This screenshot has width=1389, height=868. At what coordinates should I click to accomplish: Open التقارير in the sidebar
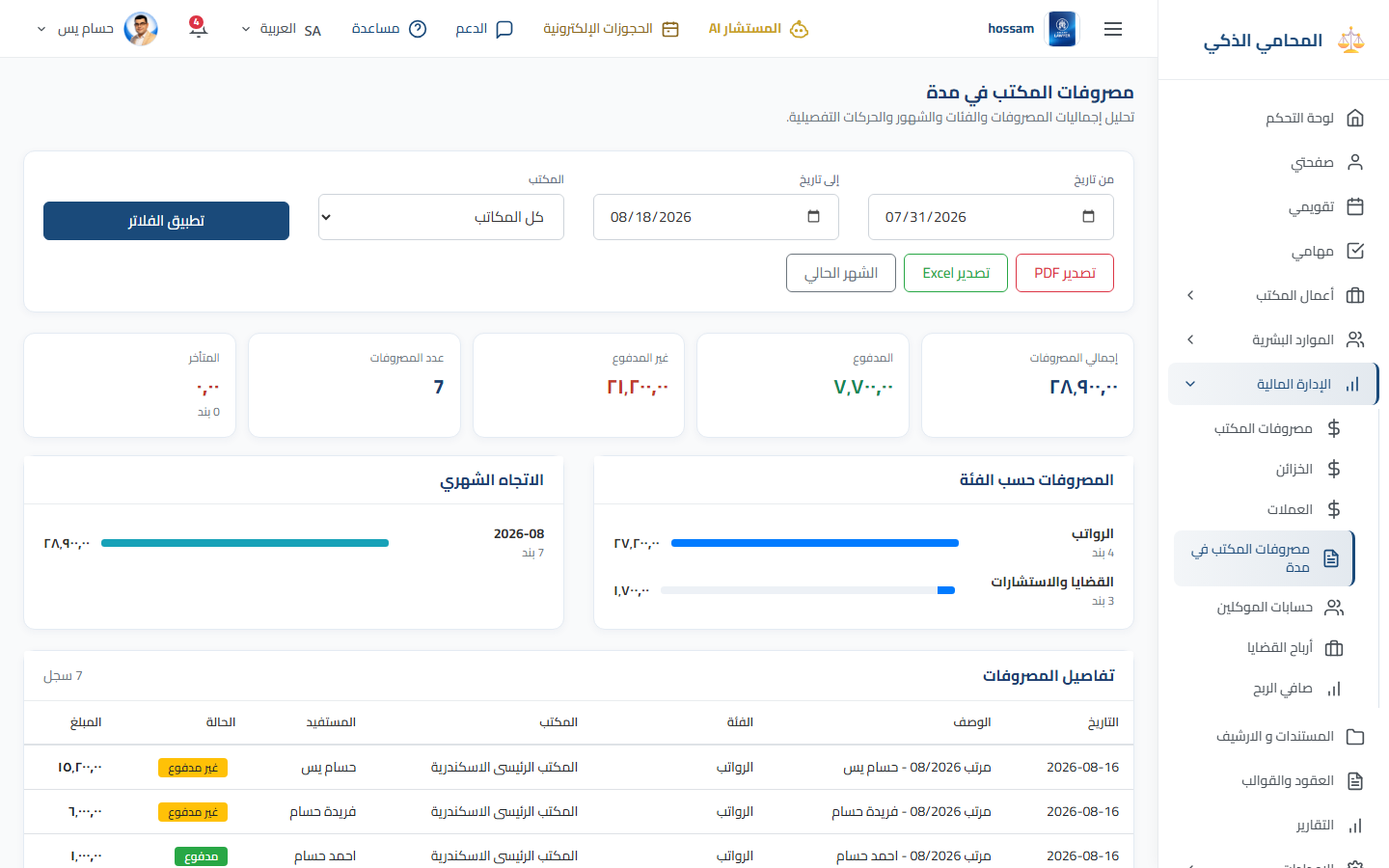pos(1315,826)
